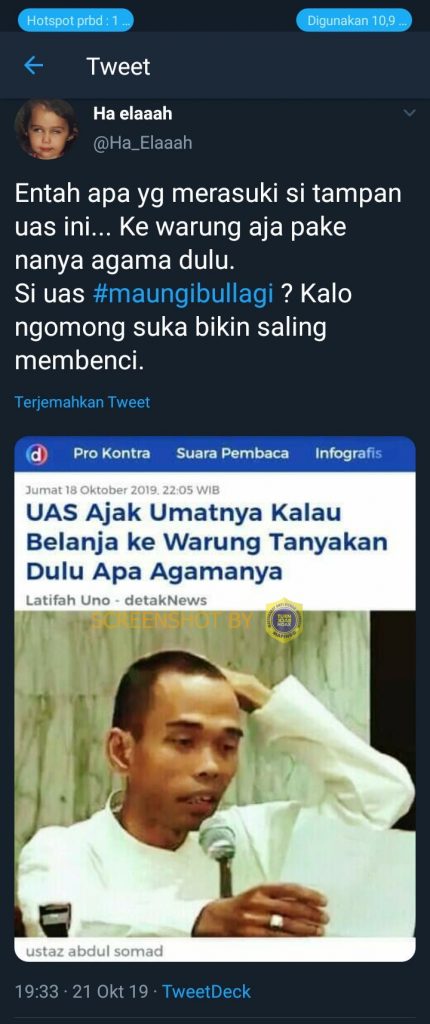Viewport: 430px width, 1024px height.
Task: Open the TweetDeck source link
Action: (x=207, y=991)
